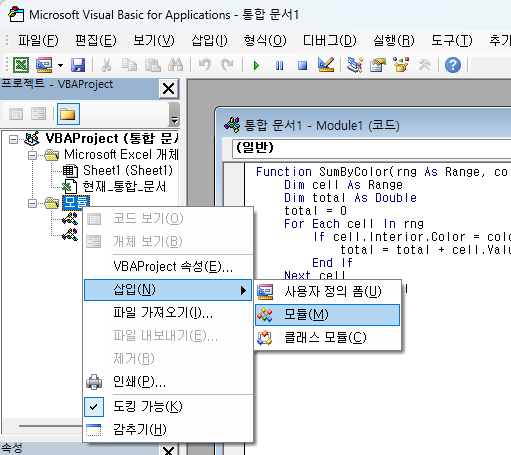Open the 형식(O) menu
This screenshot has height=455, width=511.
pos(265,41)
